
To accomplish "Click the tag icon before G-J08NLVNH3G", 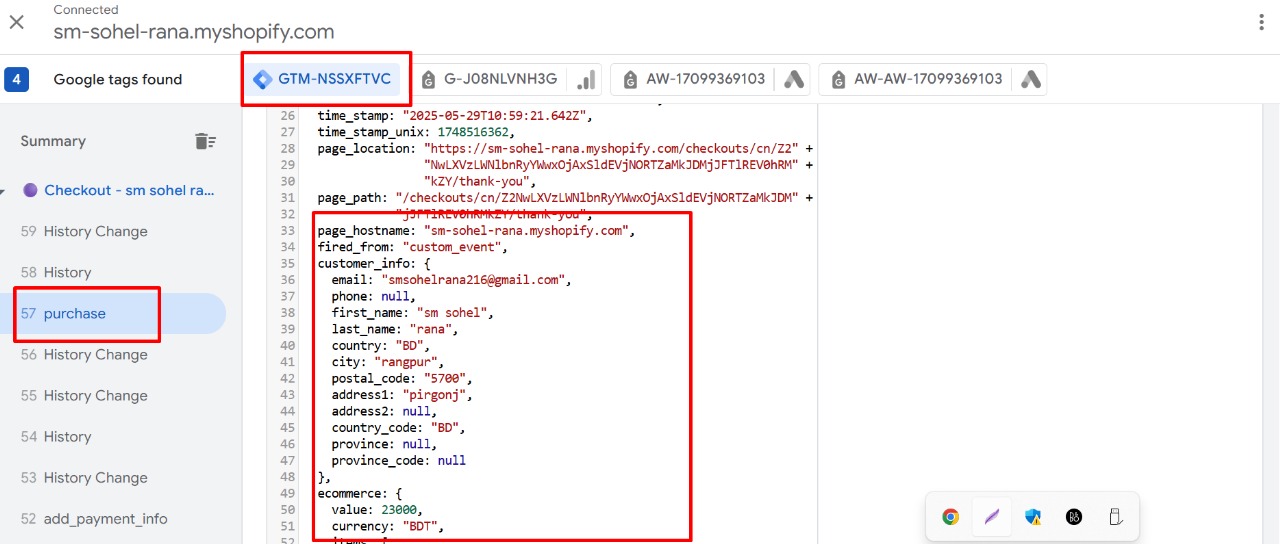I will click(x=429, y=79).
